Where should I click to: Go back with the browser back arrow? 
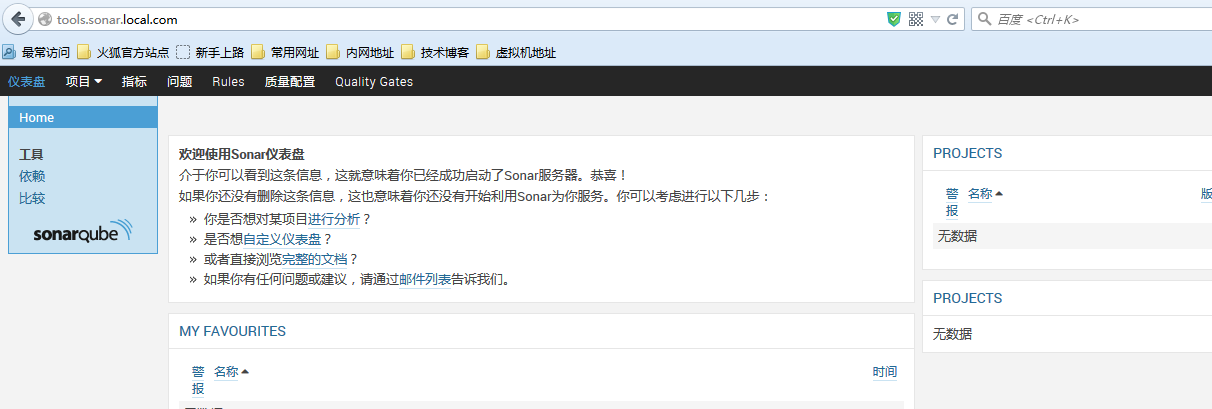click(18, 19)
